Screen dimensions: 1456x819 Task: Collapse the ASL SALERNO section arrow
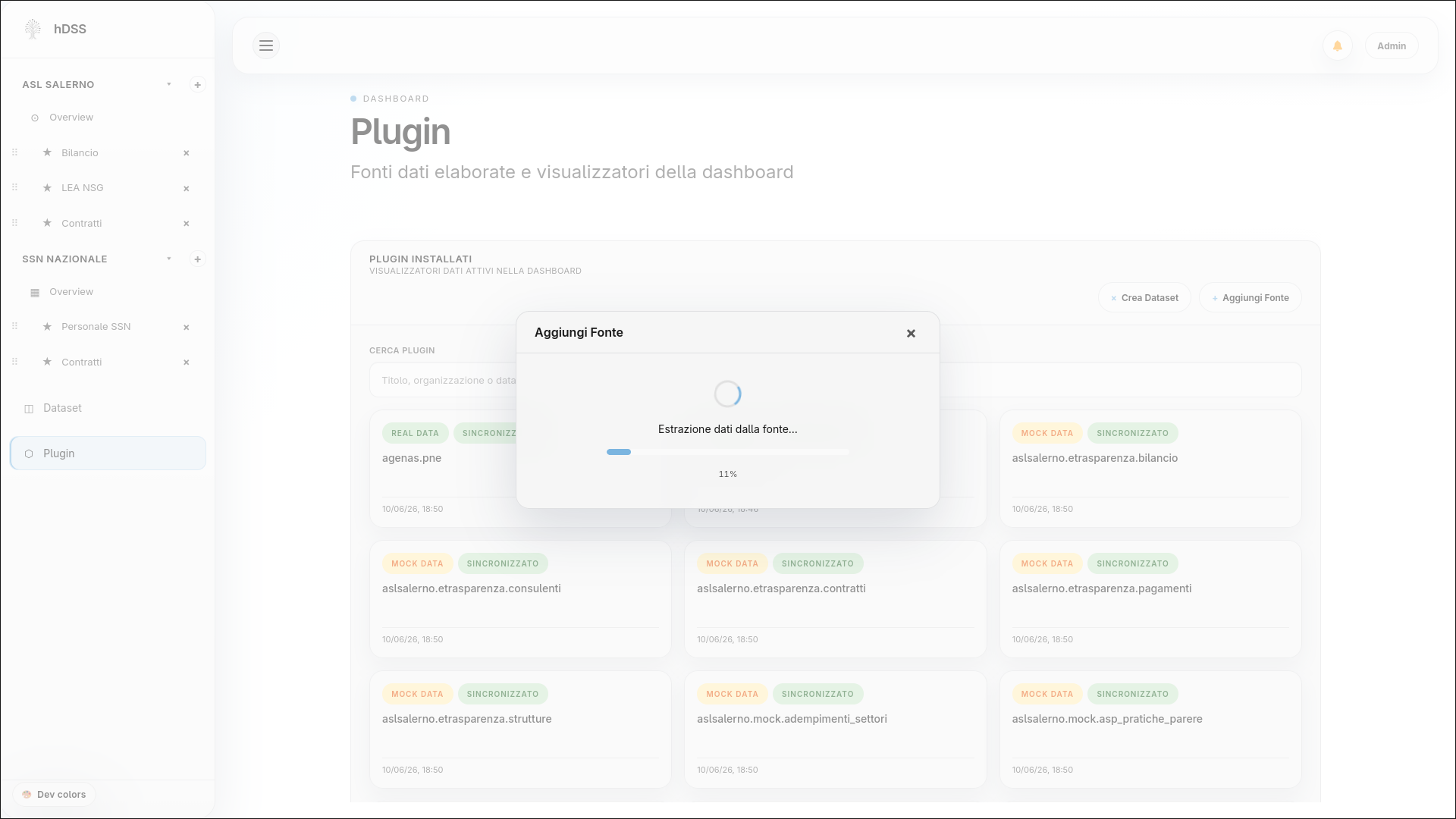click(169, 84)
